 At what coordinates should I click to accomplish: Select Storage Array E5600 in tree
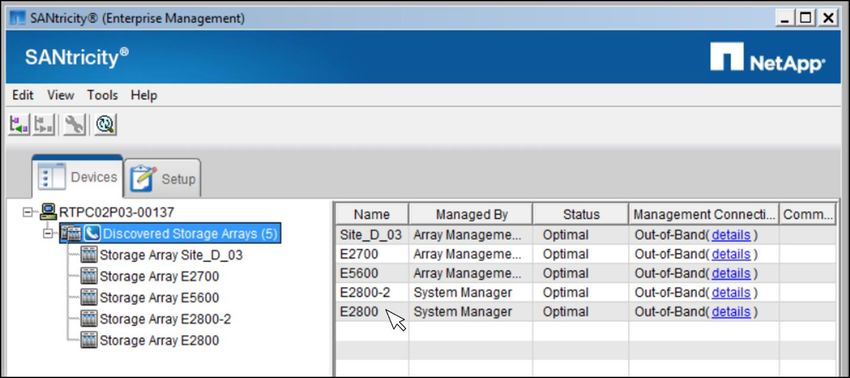pyautogui.click(x=159, y=297)
